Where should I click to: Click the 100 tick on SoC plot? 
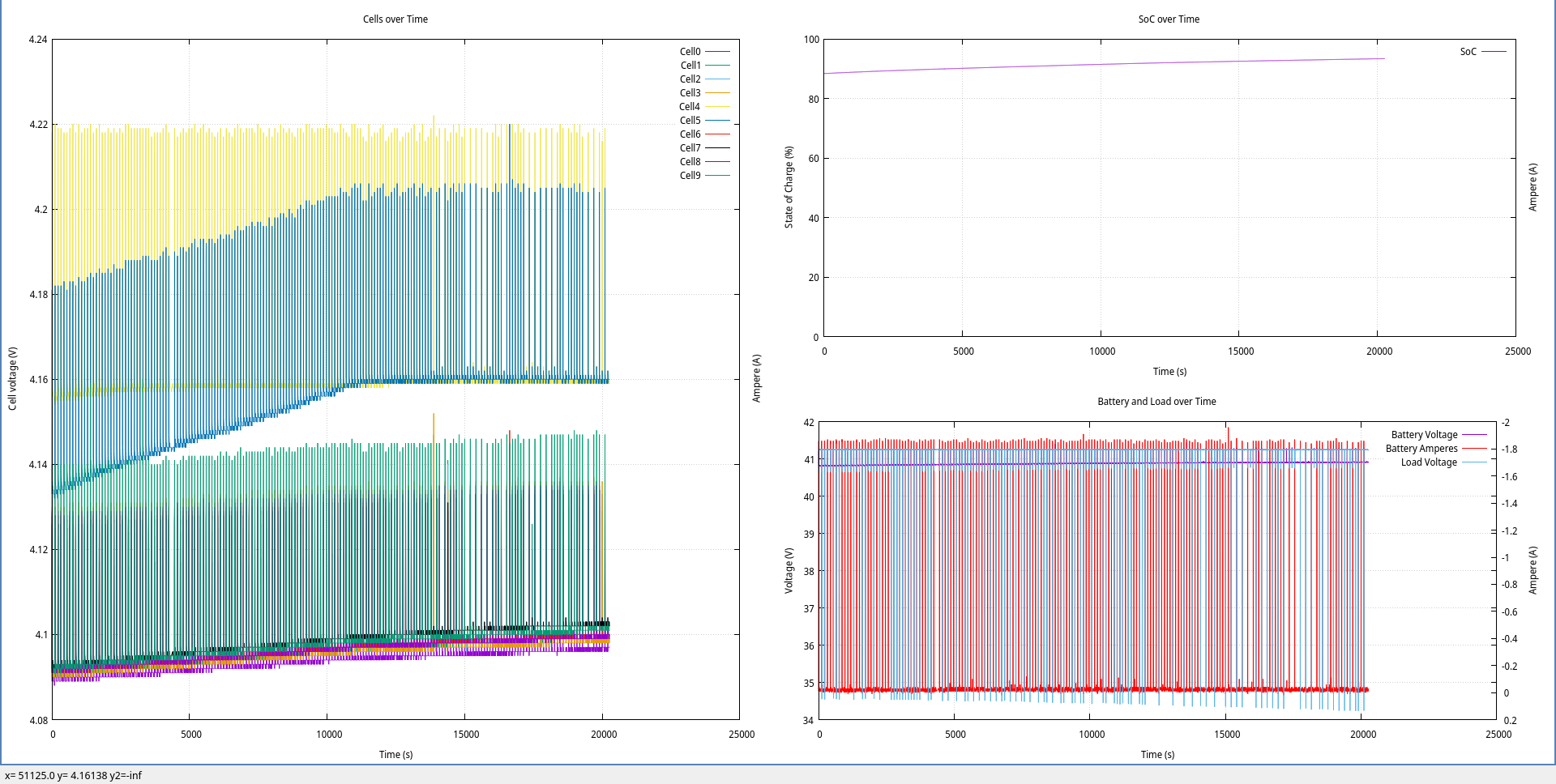coord(811,40)
